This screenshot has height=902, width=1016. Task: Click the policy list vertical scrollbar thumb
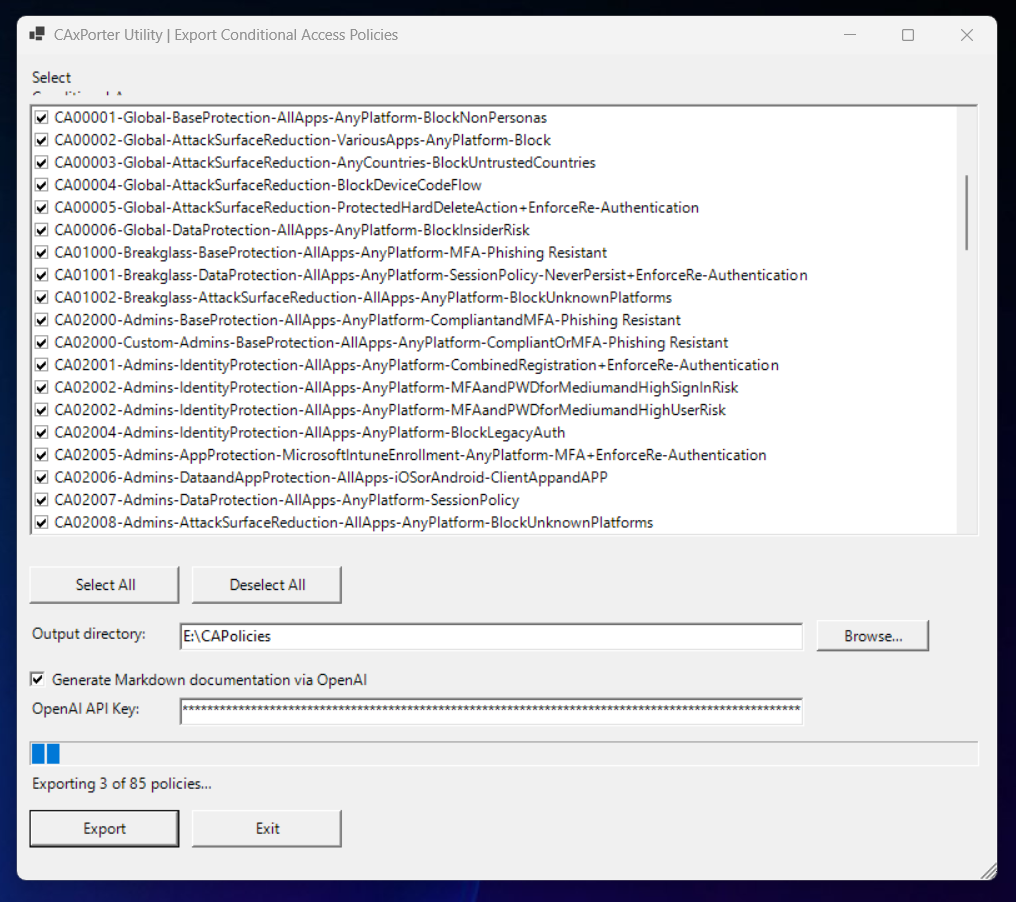[x=966, y=212]
